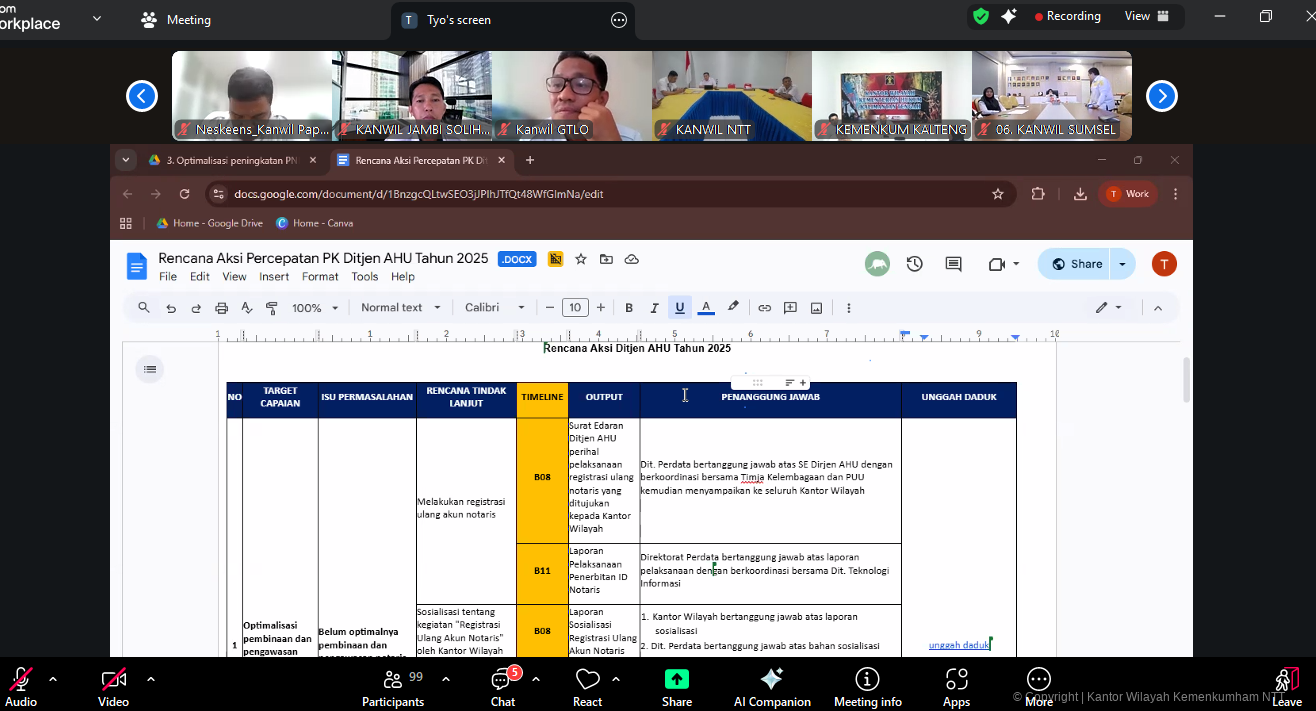
Task: Open the Insert menu
Action: 274,277
